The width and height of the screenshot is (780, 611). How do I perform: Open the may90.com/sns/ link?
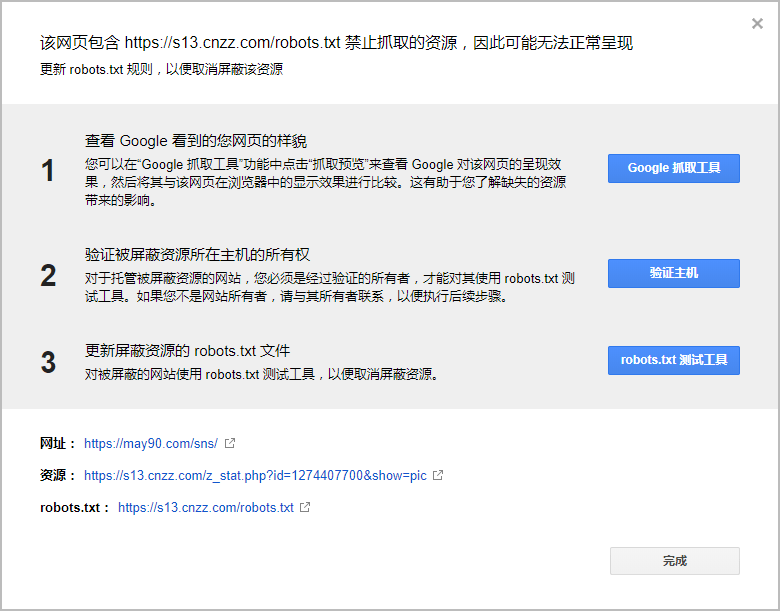pyautogui.click(x=151, y=443)
